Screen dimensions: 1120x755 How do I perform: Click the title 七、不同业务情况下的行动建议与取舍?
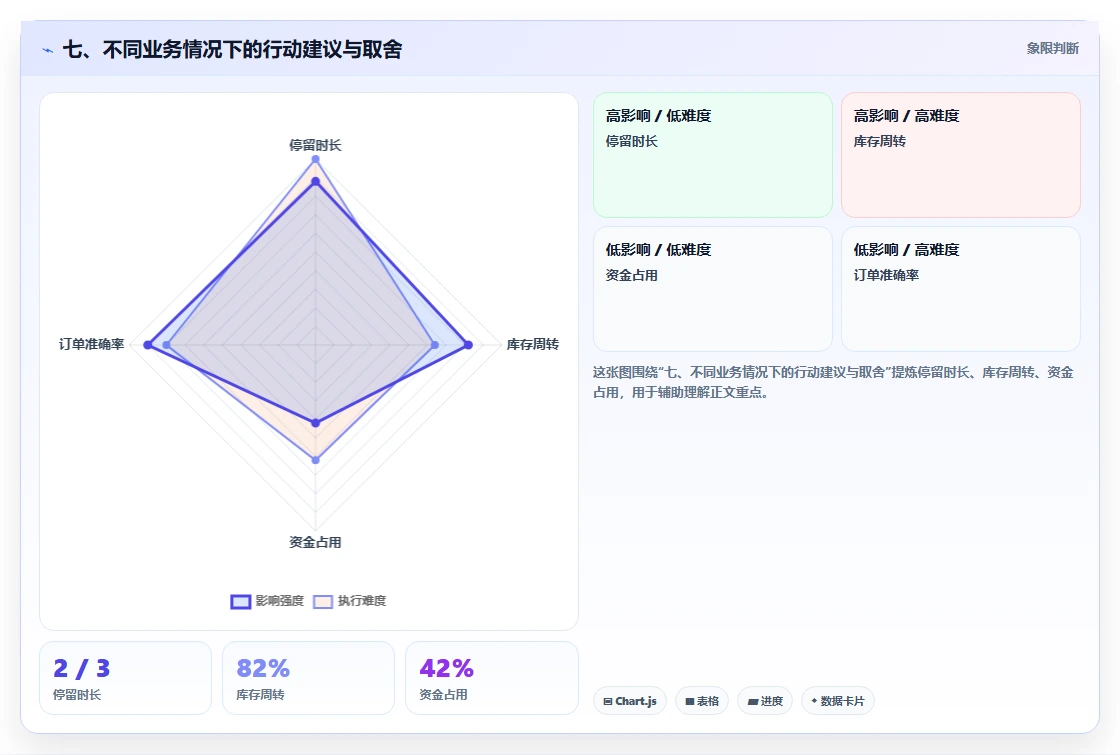[x=232, y=49]
